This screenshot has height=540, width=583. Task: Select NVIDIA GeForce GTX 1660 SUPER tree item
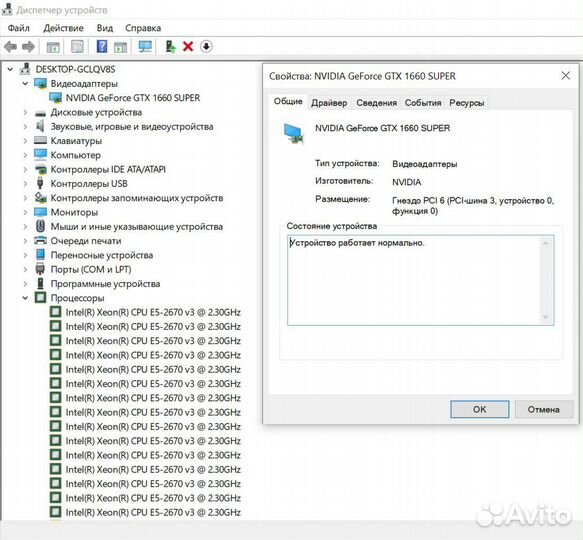[x=133, y=98]
